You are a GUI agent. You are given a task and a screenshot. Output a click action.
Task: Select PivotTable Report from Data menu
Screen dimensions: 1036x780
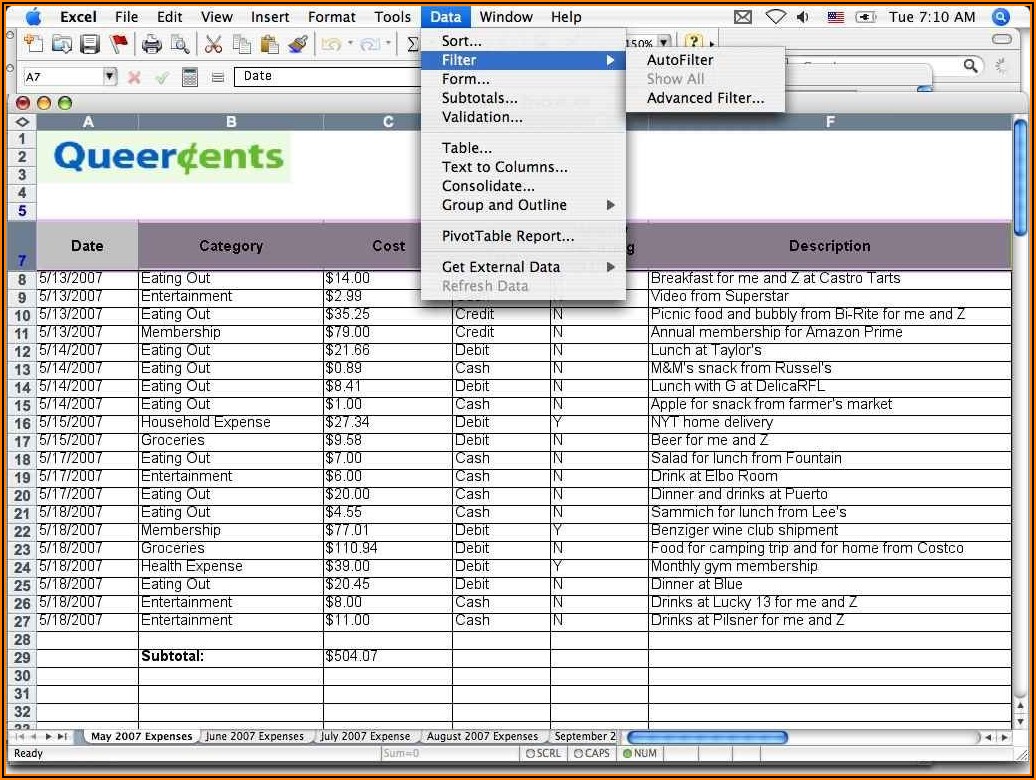click(x=508, y=236)
